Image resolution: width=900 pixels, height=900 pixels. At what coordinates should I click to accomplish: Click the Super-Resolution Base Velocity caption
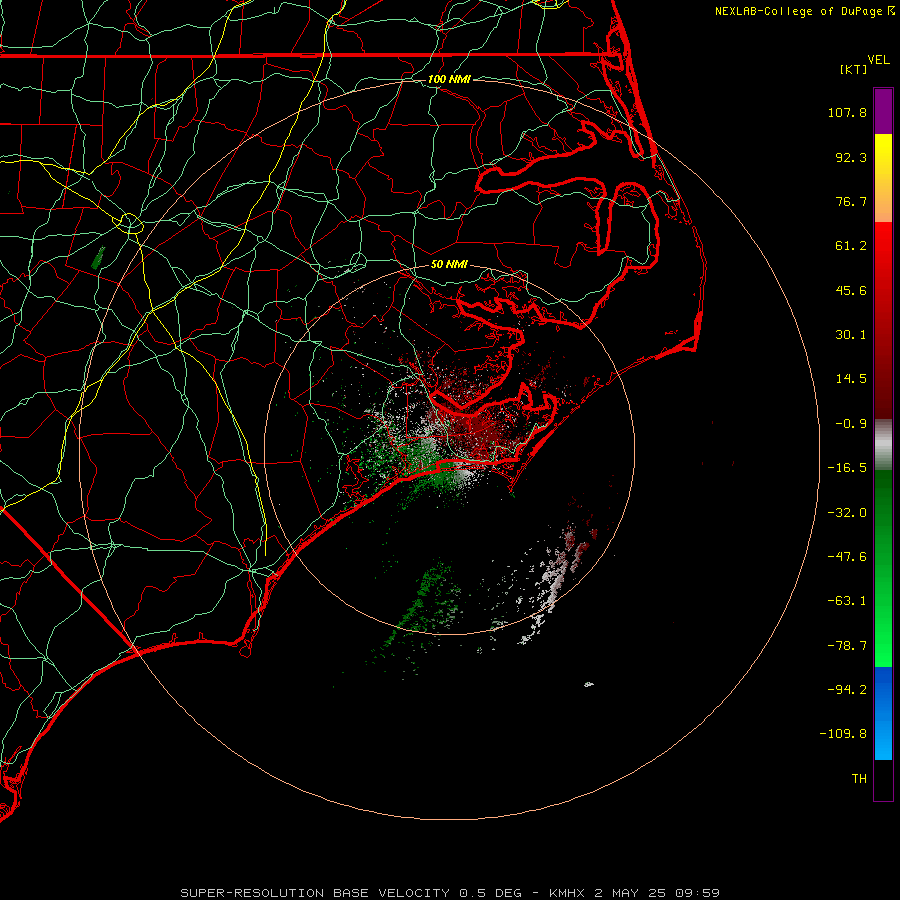449,893
